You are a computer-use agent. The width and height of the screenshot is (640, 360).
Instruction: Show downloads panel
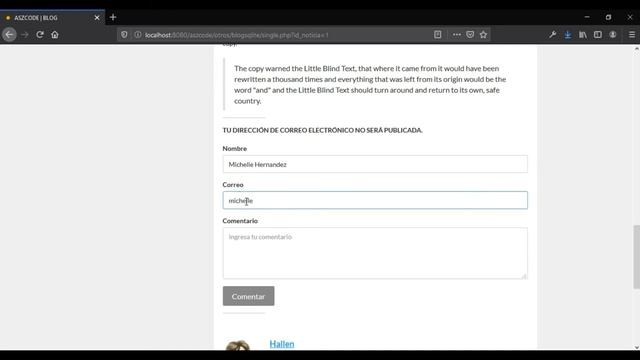click(x=567, y=35)
